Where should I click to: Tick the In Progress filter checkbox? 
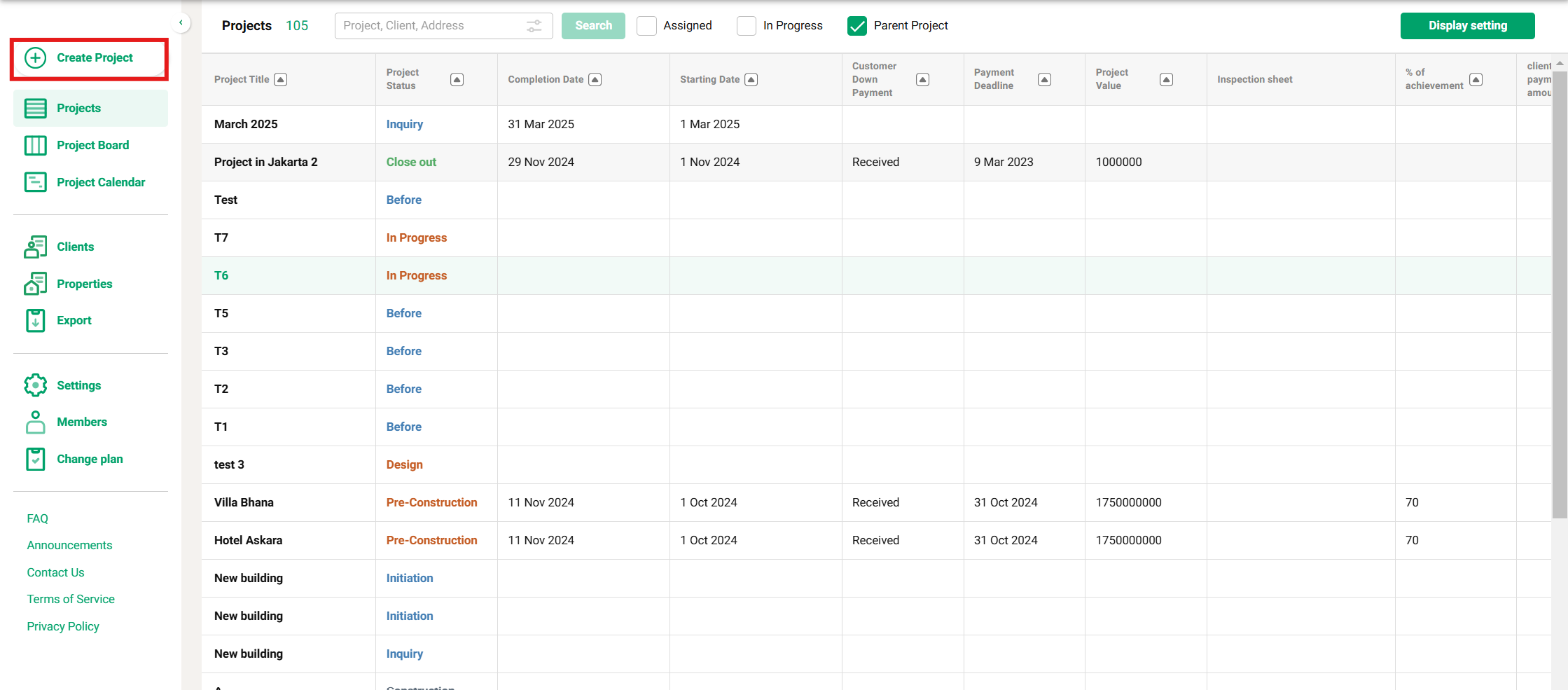tap(747, 26)
